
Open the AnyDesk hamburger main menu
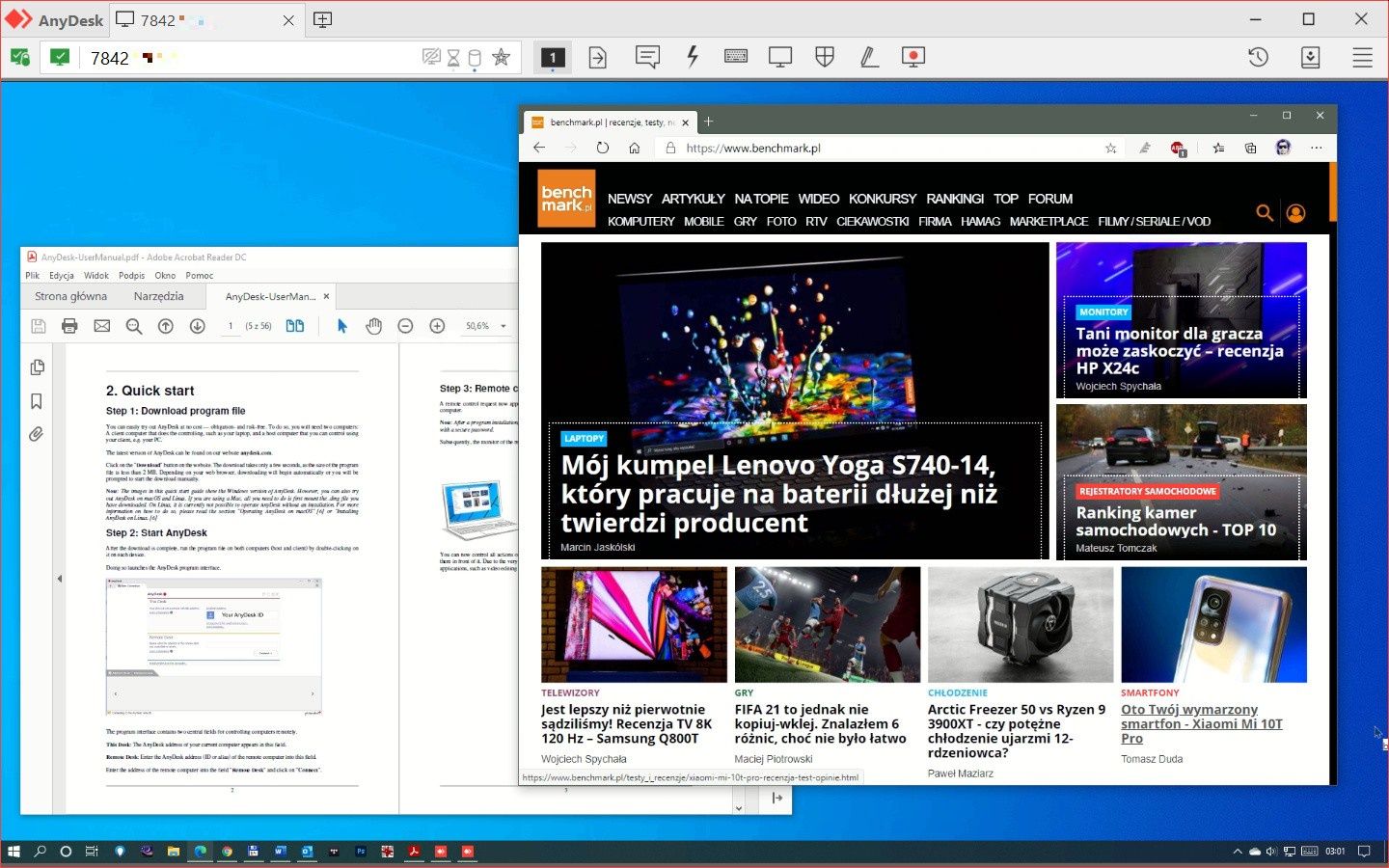(x=1362, y=58)
